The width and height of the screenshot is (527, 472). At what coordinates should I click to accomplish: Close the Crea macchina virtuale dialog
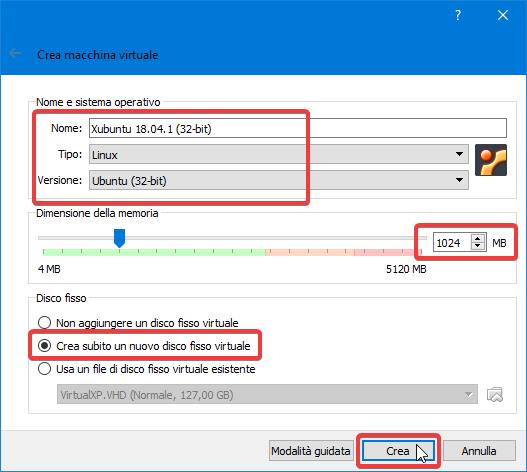(503, 15)
